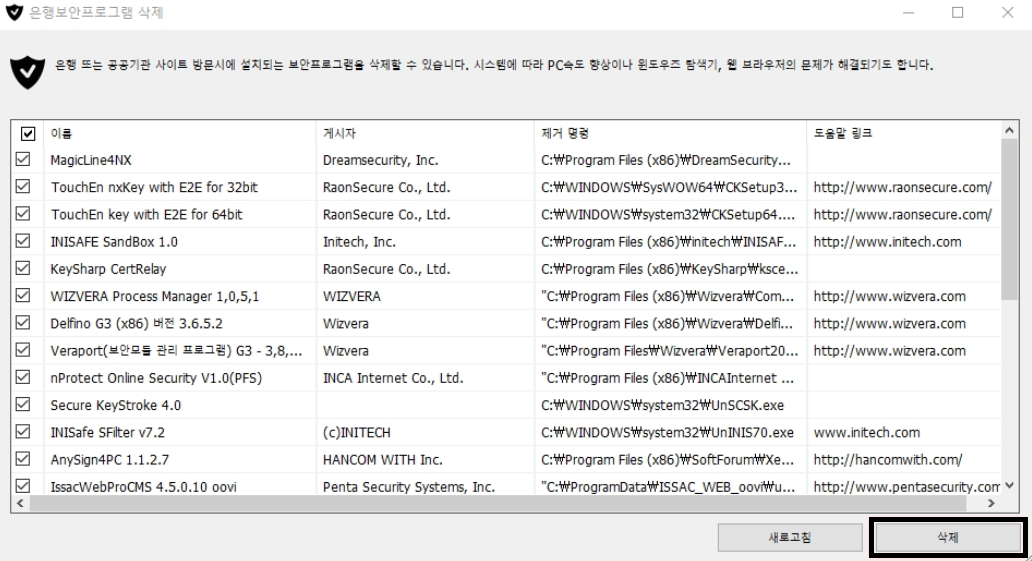Close the 은행보안프로그램 삭제 window
The height and width of the screenshot is (561, 1032).
pos(1008,13)
